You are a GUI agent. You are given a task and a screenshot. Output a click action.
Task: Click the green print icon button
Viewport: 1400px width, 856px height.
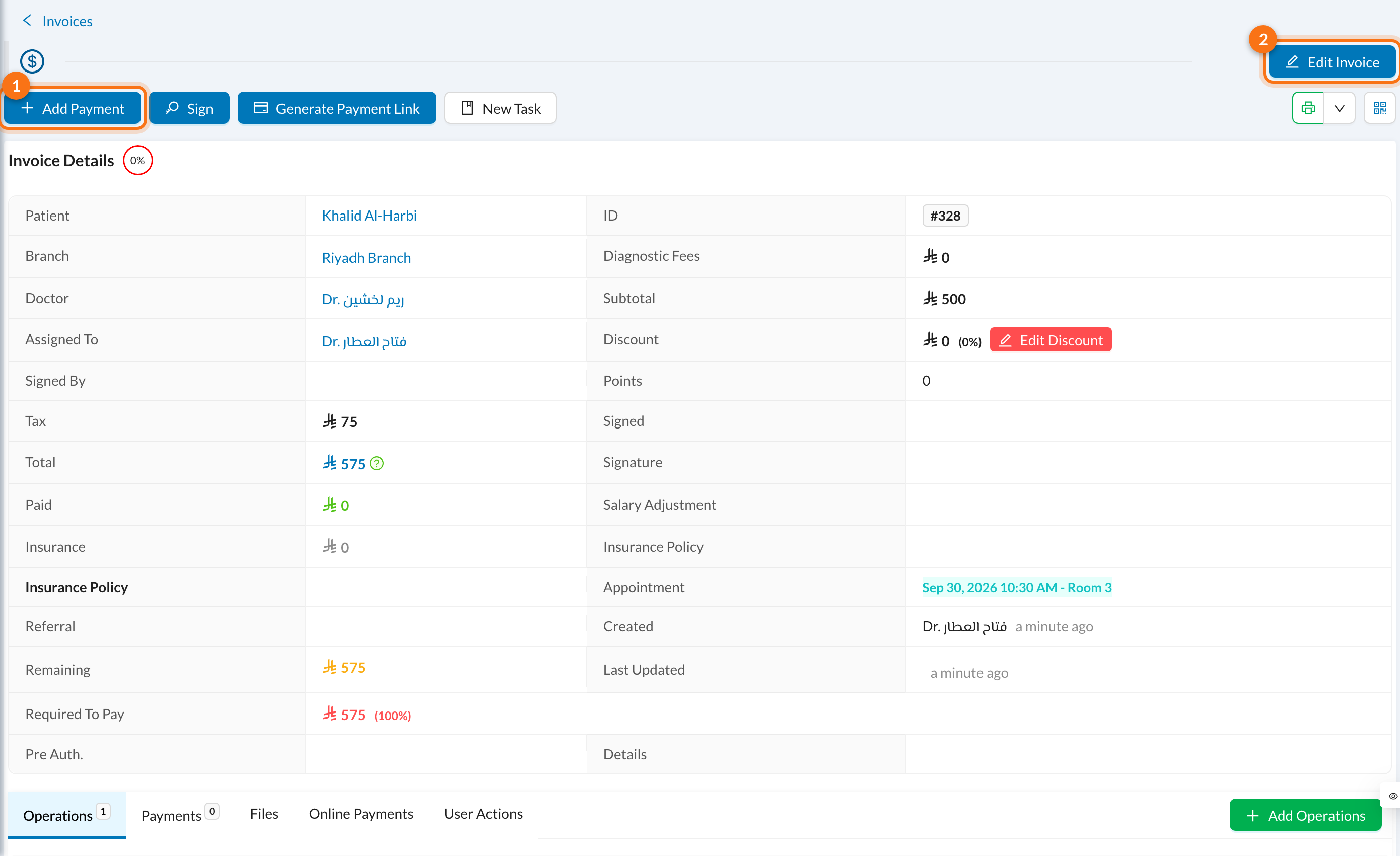[x=1308, y=108]
